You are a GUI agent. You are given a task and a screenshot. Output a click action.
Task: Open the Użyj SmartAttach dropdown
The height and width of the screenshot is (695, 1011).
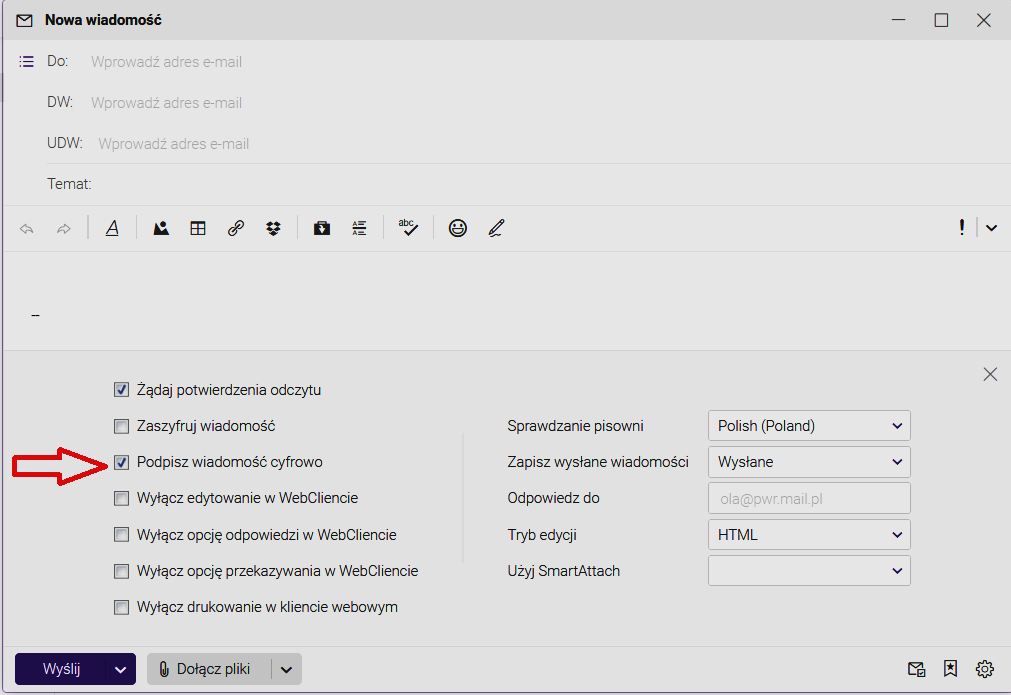click(x=808, y=571)
